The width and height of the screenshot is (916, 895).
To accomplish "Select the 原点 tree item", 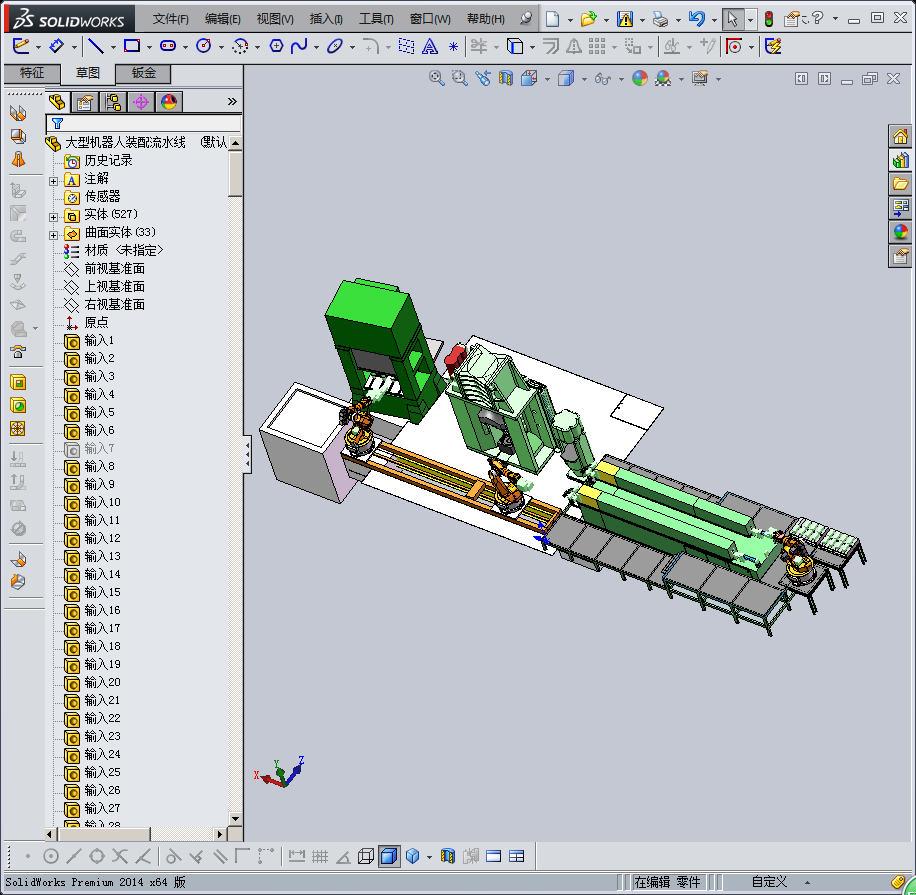I will (x=96, y=322).
